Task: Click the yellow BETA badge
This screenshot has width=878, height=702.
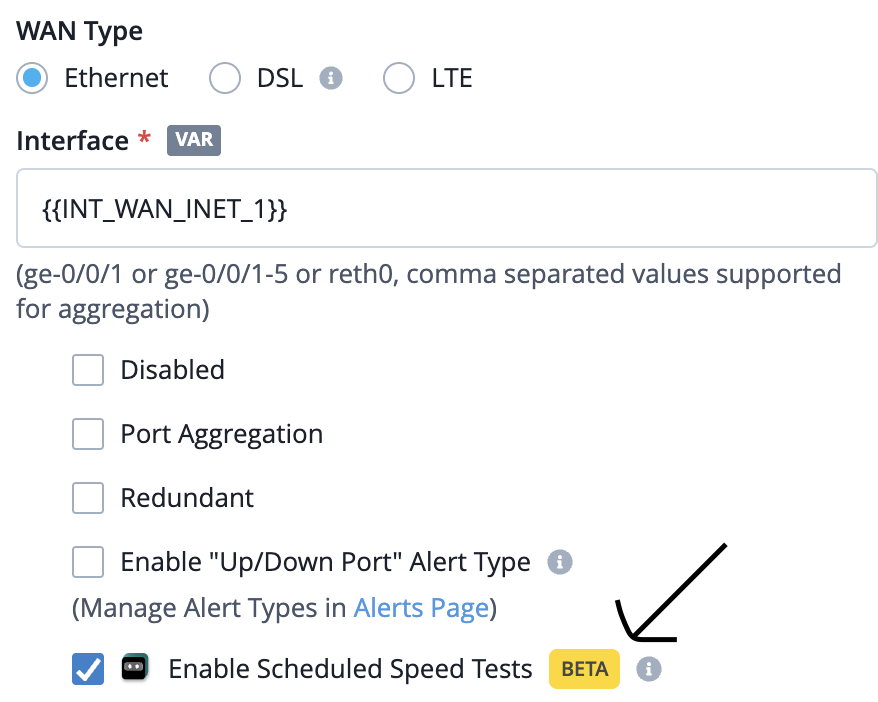Action: click(x=585, y=669)
